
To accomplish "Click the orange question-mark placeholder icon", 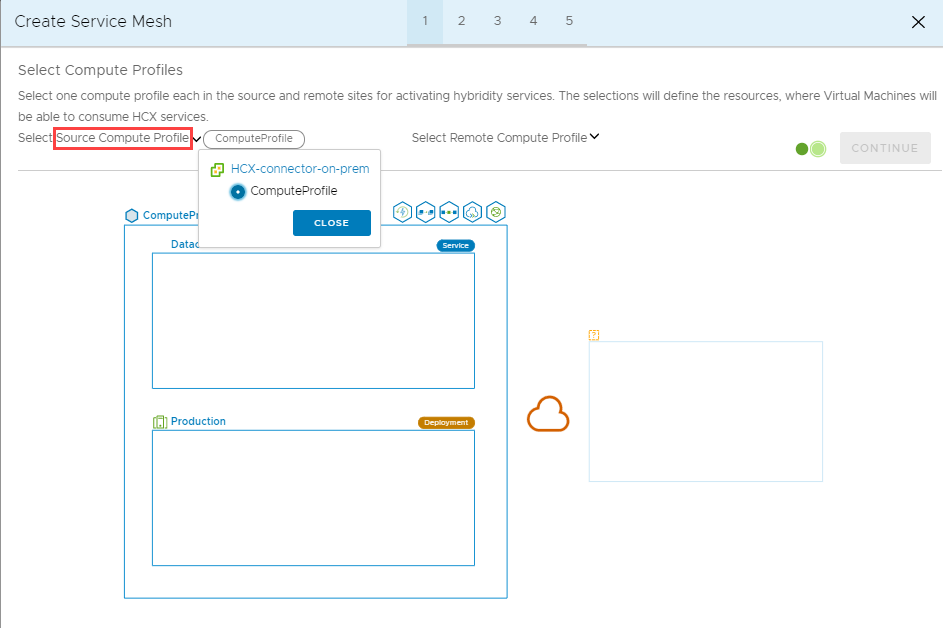I will point(594,335).
